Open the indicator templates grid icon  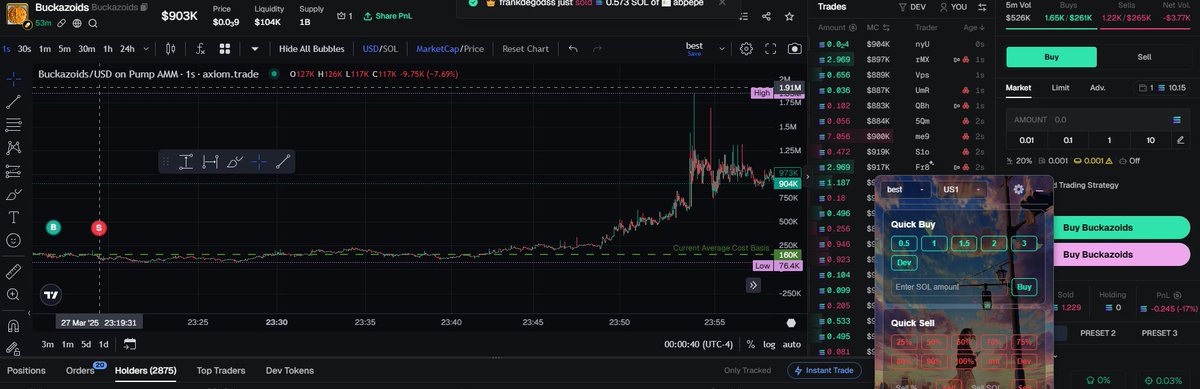pos(226,48)
